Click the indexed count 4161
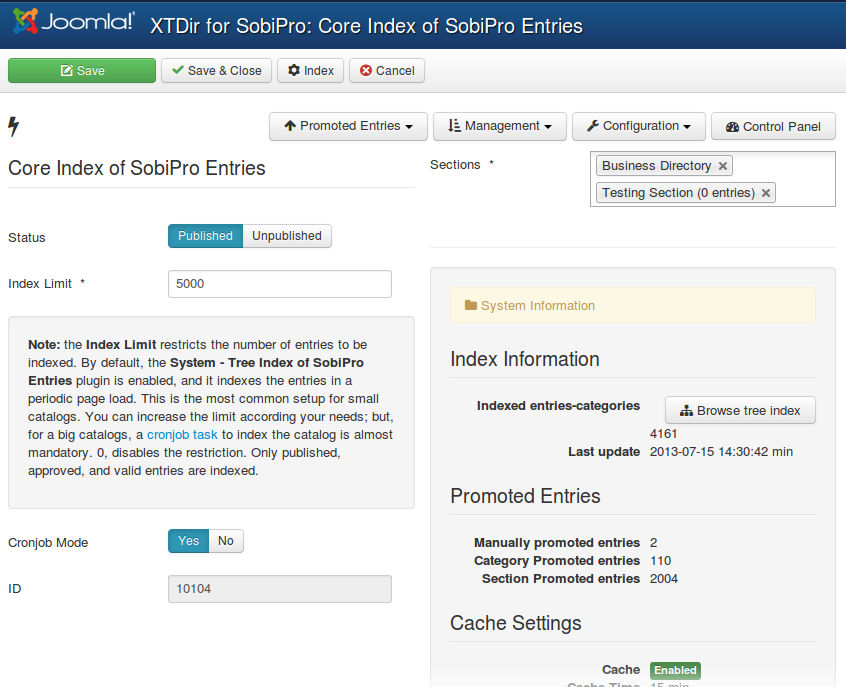Viewport: 846px width, 687px height. tap(664, 434)
